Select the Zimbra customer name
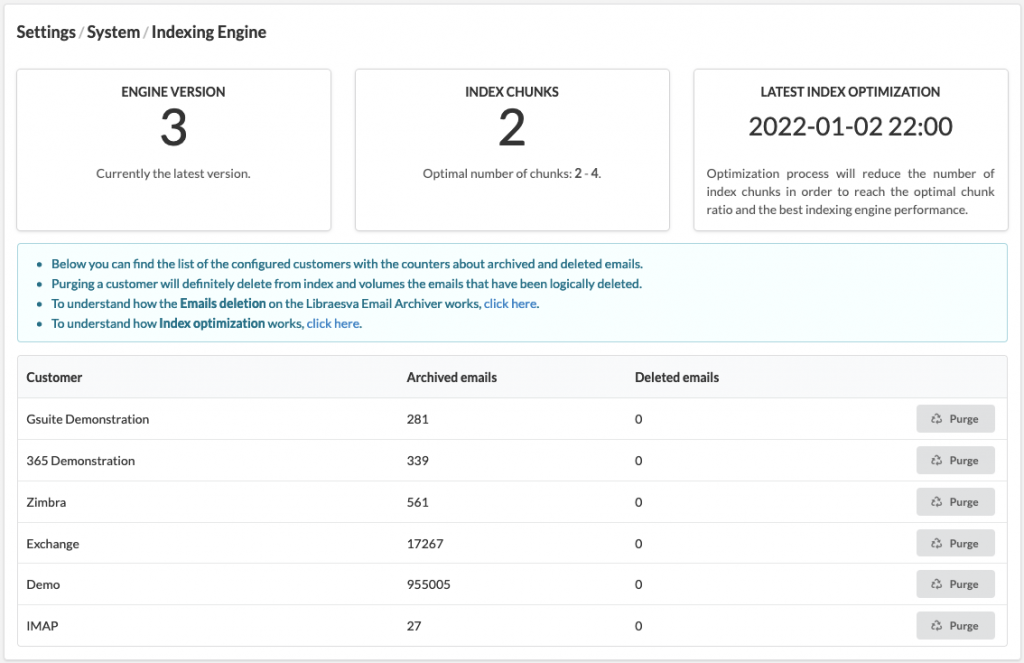Image resolution: width=1024 pixels, height=663 pixels. 46,502
